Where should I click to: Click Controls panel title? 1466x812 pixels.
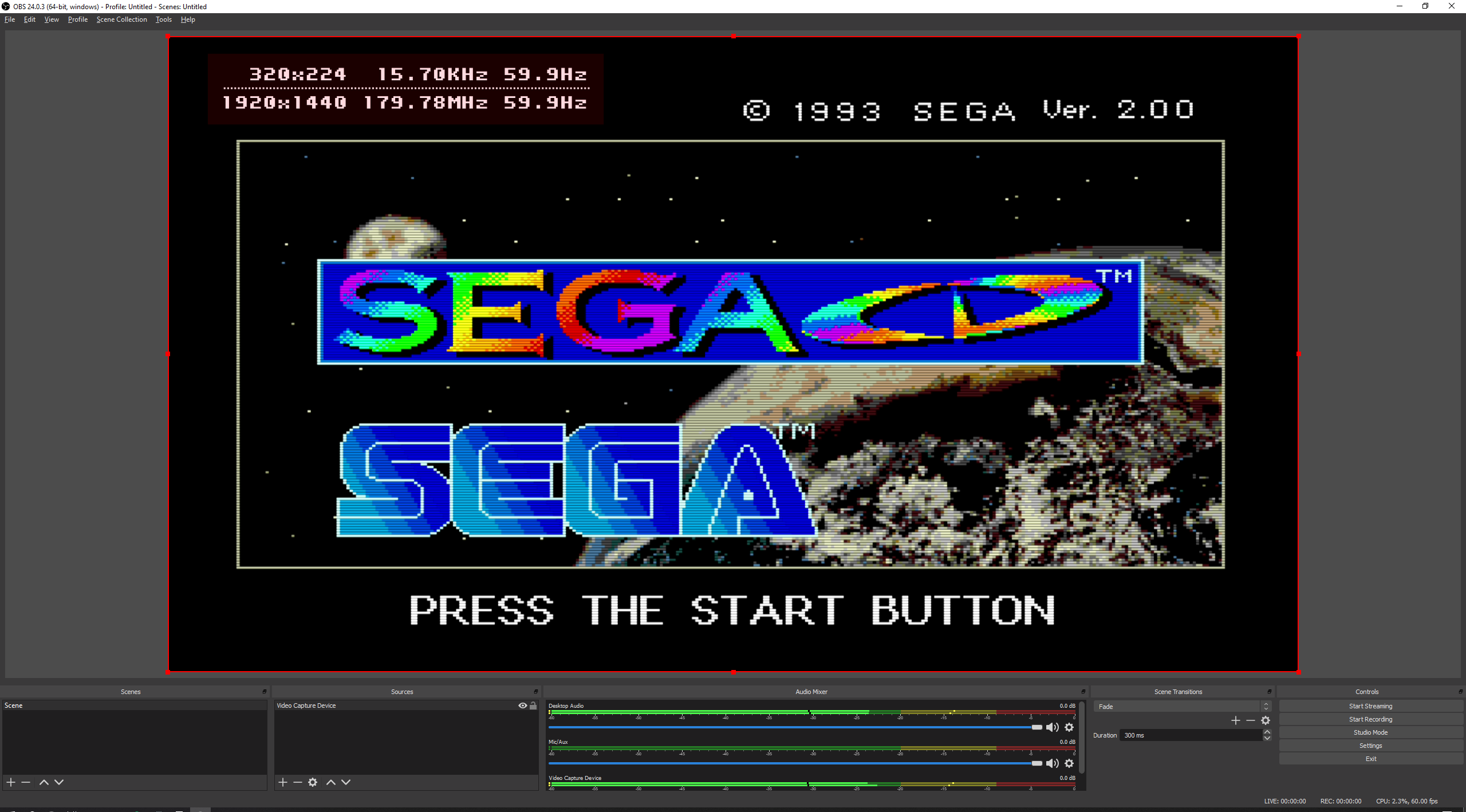pyautogui.click(x=1367, y=692)
